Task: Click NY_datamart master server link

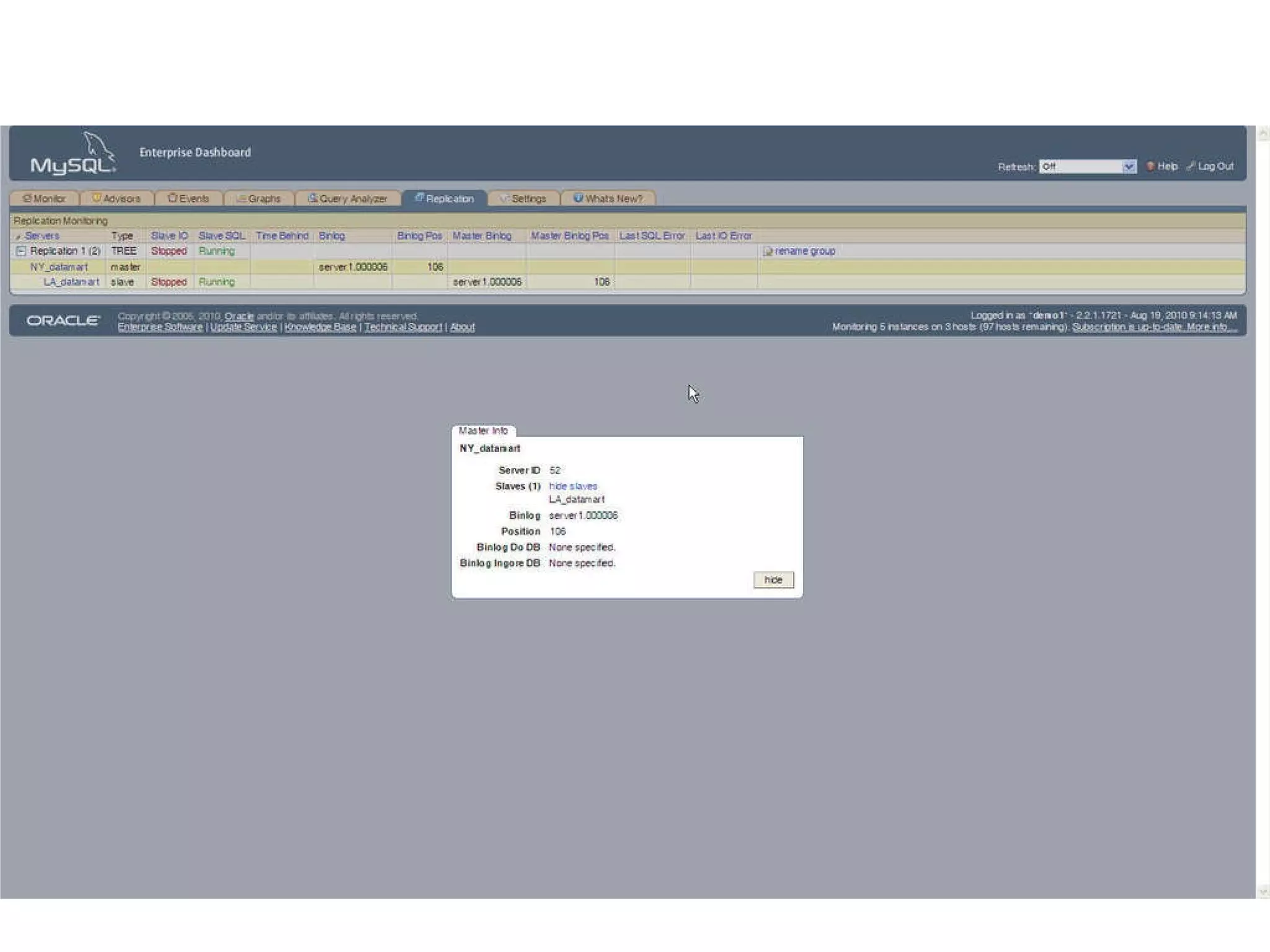Action: 59,267
